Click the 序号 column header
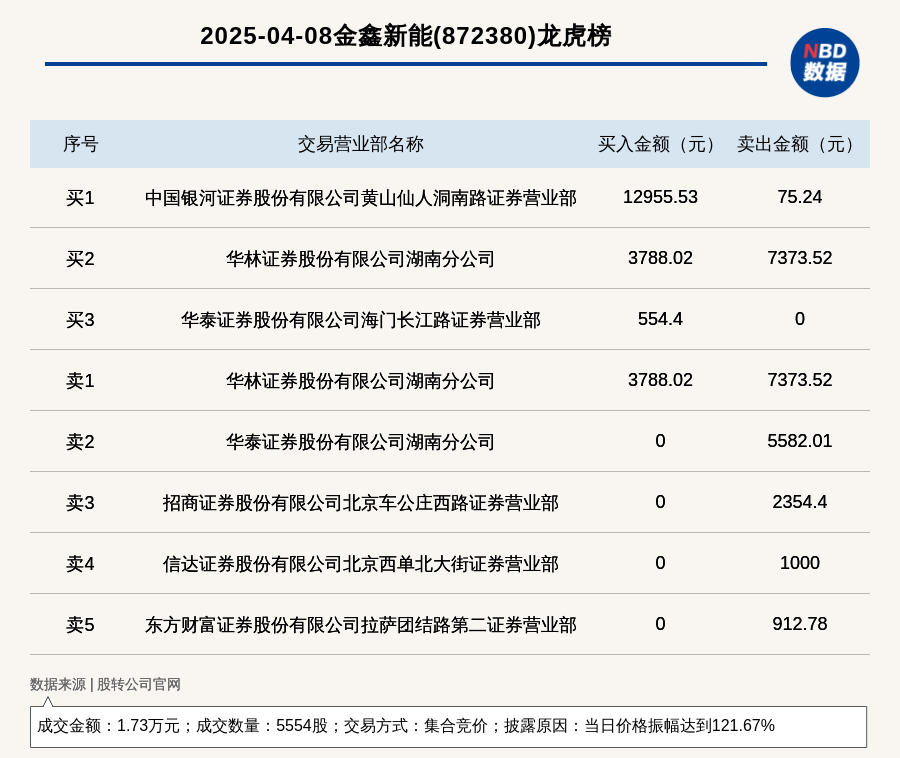Image resolution: width=900 pixels, height=758 pixels. (x=80, y=144)
